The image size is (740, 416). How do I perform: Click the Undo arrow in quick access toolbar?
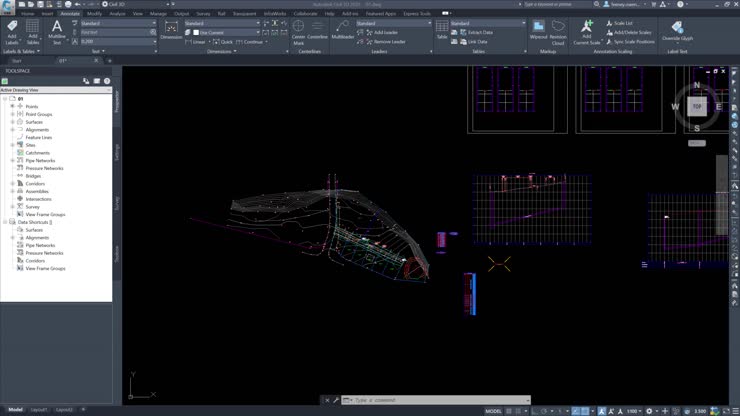pos(77,4)
